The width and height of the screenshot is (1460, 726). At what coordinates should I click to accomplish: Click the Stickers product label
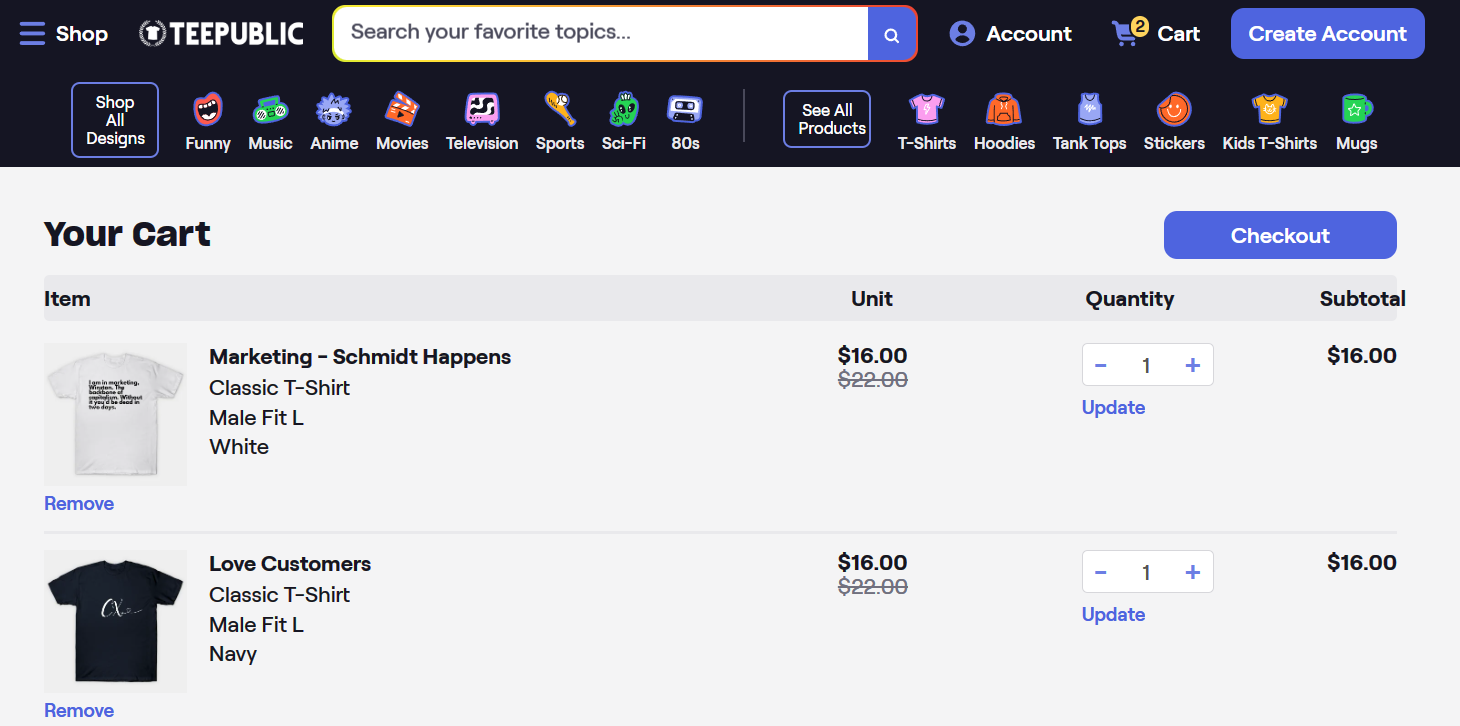point(1174,143)
